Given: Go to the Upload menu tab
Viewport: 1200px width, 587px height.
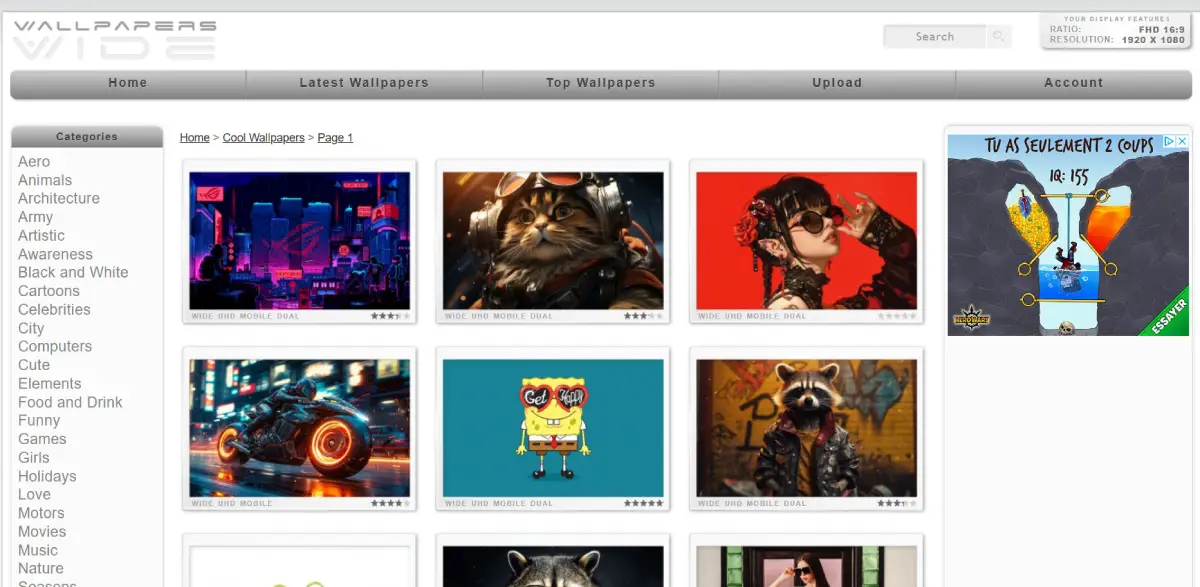Looking at the screenshot, I should (x=837, y=84).
